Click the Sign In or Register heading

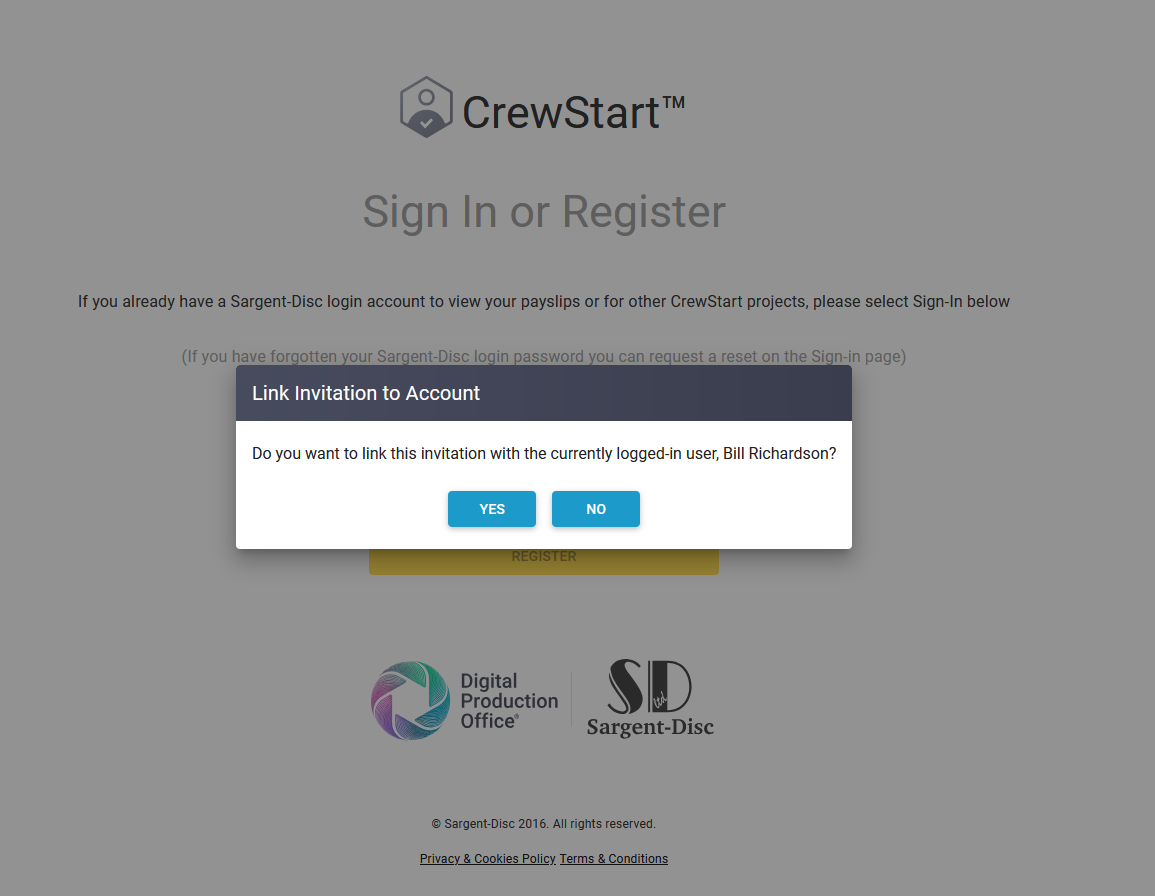[x=544, y=212]
